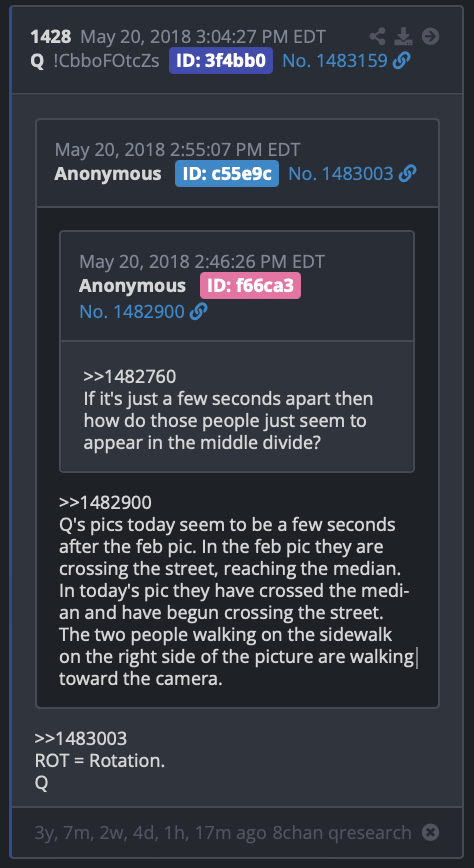The image size is (474, 868).
Task: Click the post number 1428 heading
Action: tap(50, 37)
